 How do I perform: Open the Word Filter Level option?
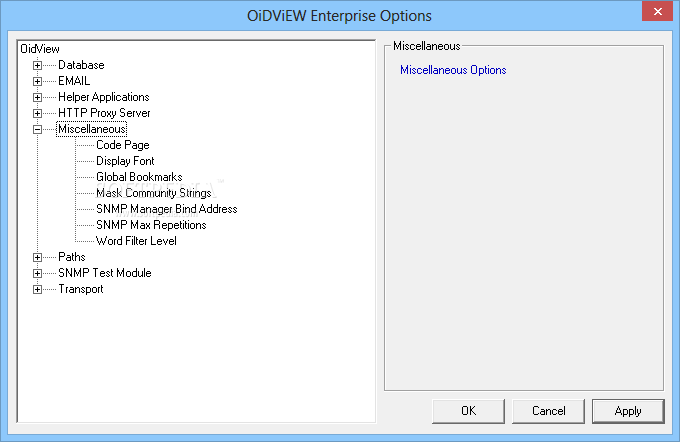136,241
